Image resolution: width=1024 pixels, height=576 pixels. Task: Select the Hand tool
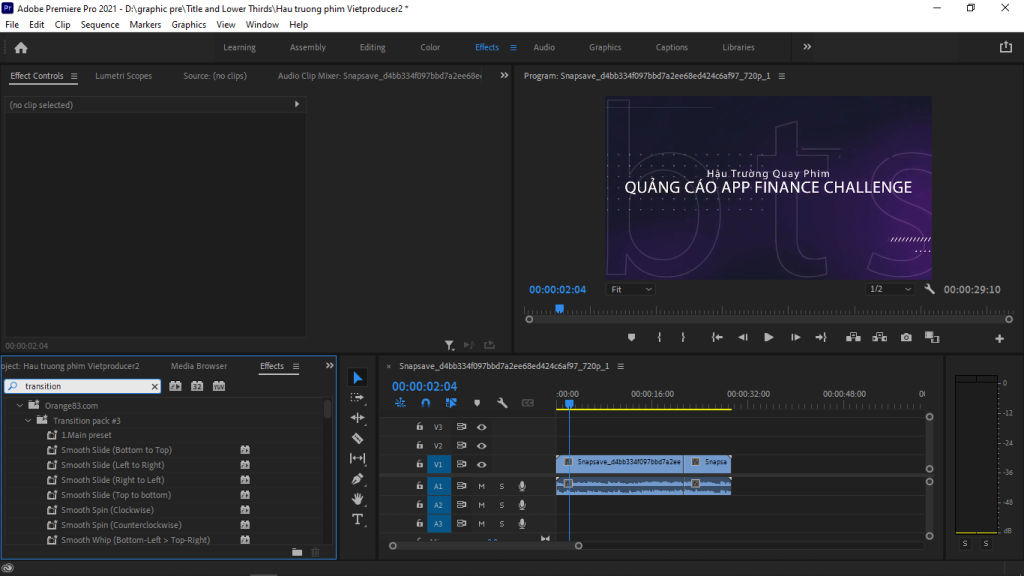point(359,499)
